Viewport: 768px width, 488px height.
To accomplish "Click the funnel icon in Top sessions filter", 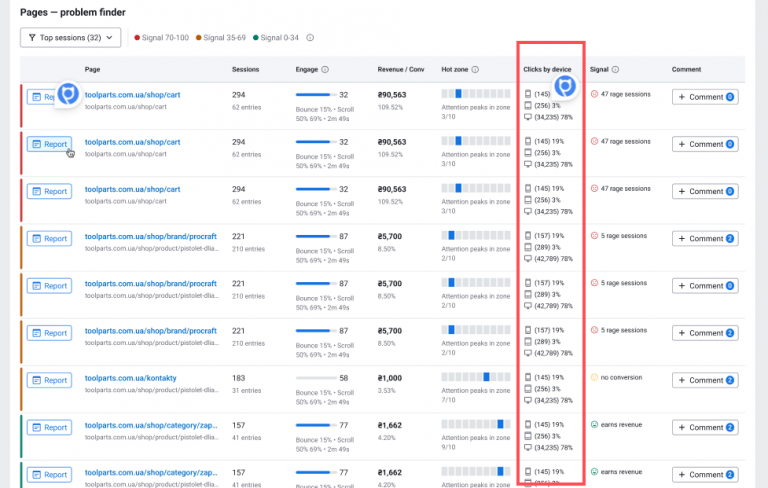I will (32, 38).
